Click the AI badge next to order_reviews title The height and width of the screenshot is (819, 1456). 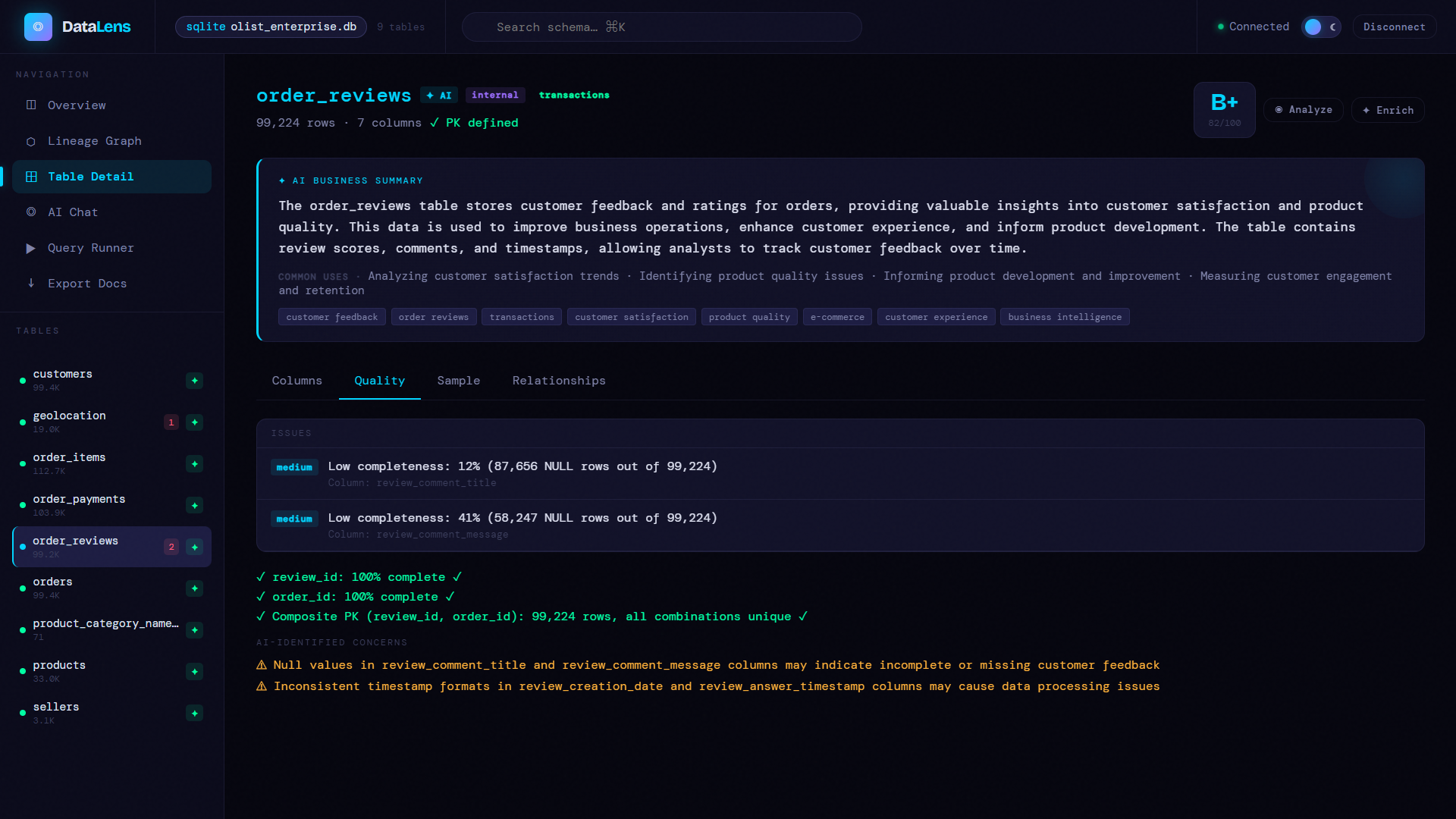[439, 96]
